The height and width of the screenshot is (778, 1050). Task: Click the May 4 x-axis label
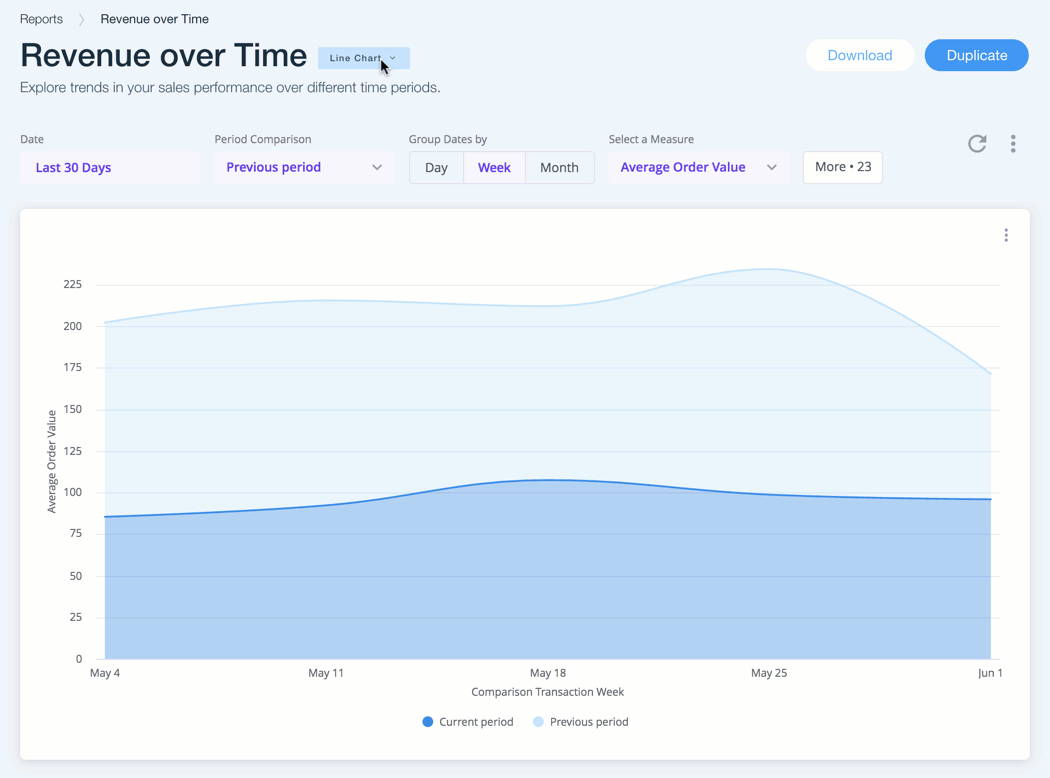click(x=105, y=673)
